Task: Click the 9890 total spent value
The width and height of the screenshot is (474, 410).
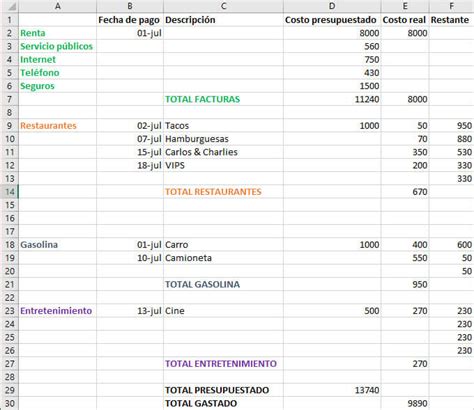Action: (x=405, y=403)
